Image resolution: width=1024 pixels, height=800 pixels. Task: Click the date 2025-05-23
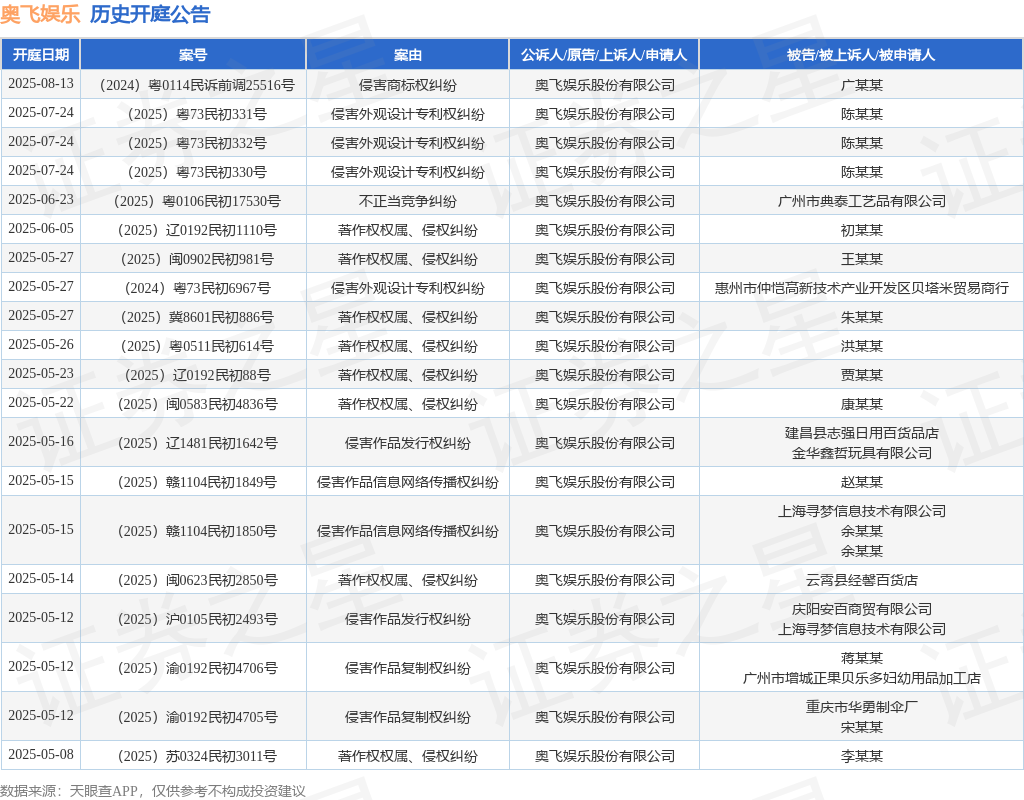[40, 374]
